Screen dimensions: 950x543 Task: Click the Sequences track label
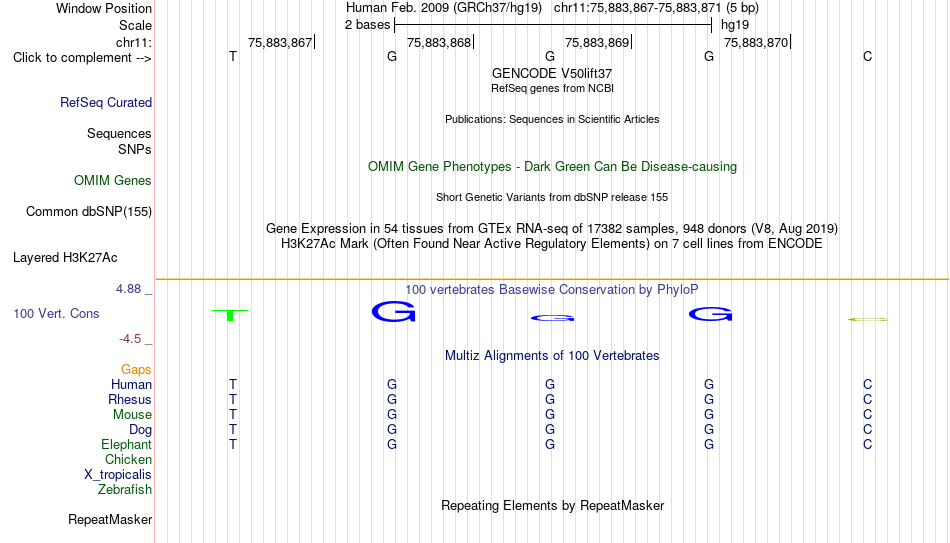pyautogui.click(x=119, y=133)
